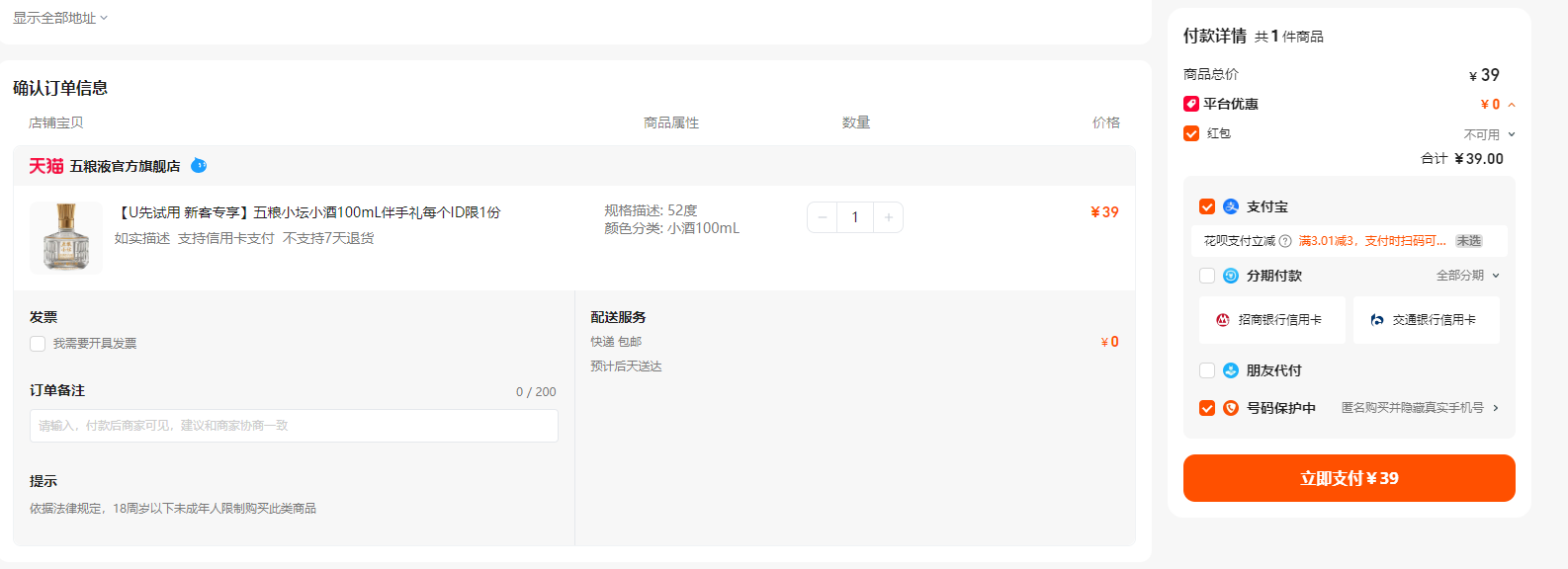Enable the 分期付款 checkbox
Screen dimensions: 1568x569
[x=1207, y=276]
